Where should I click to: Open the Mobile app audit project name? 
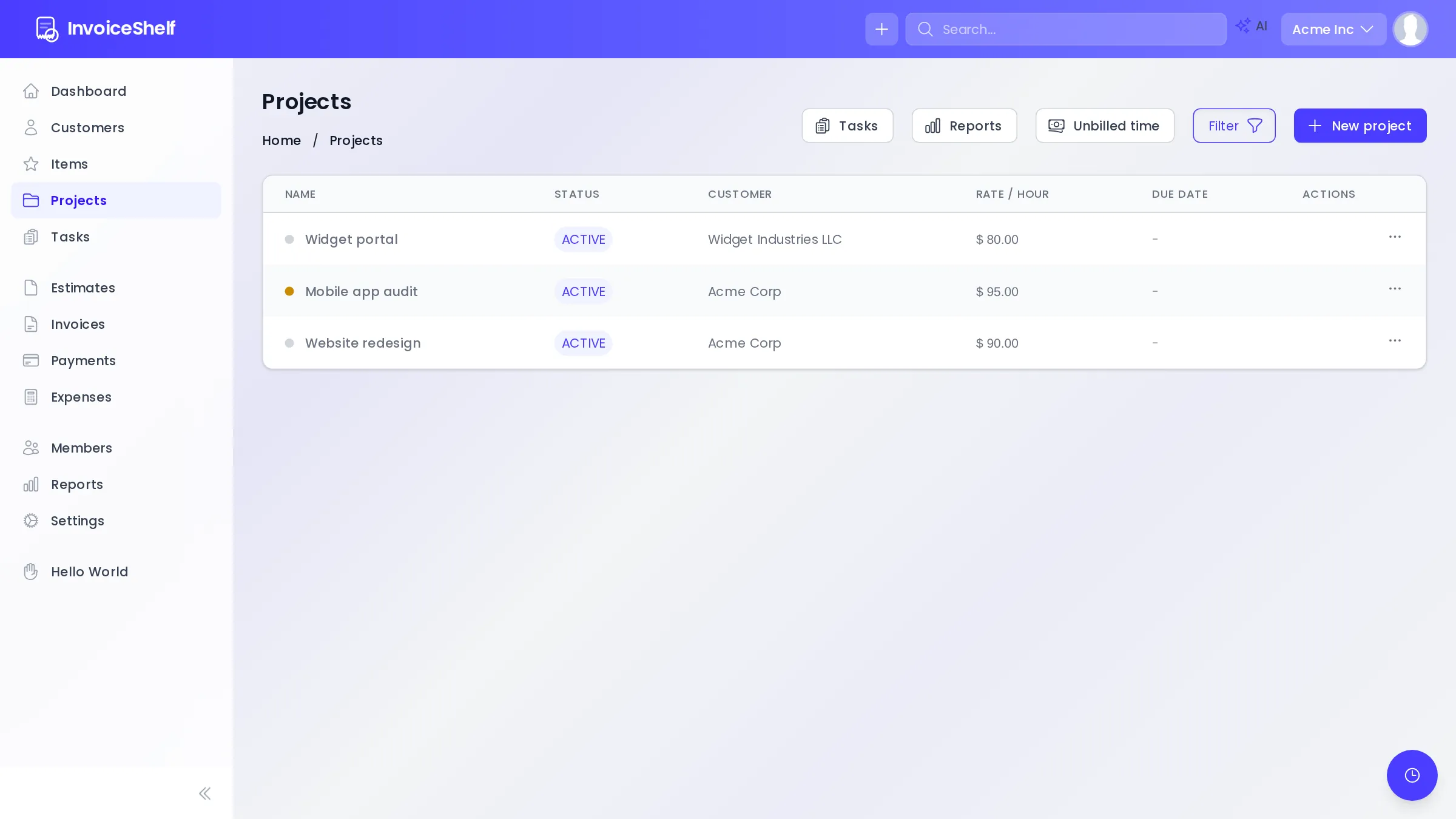click(361, 291)
